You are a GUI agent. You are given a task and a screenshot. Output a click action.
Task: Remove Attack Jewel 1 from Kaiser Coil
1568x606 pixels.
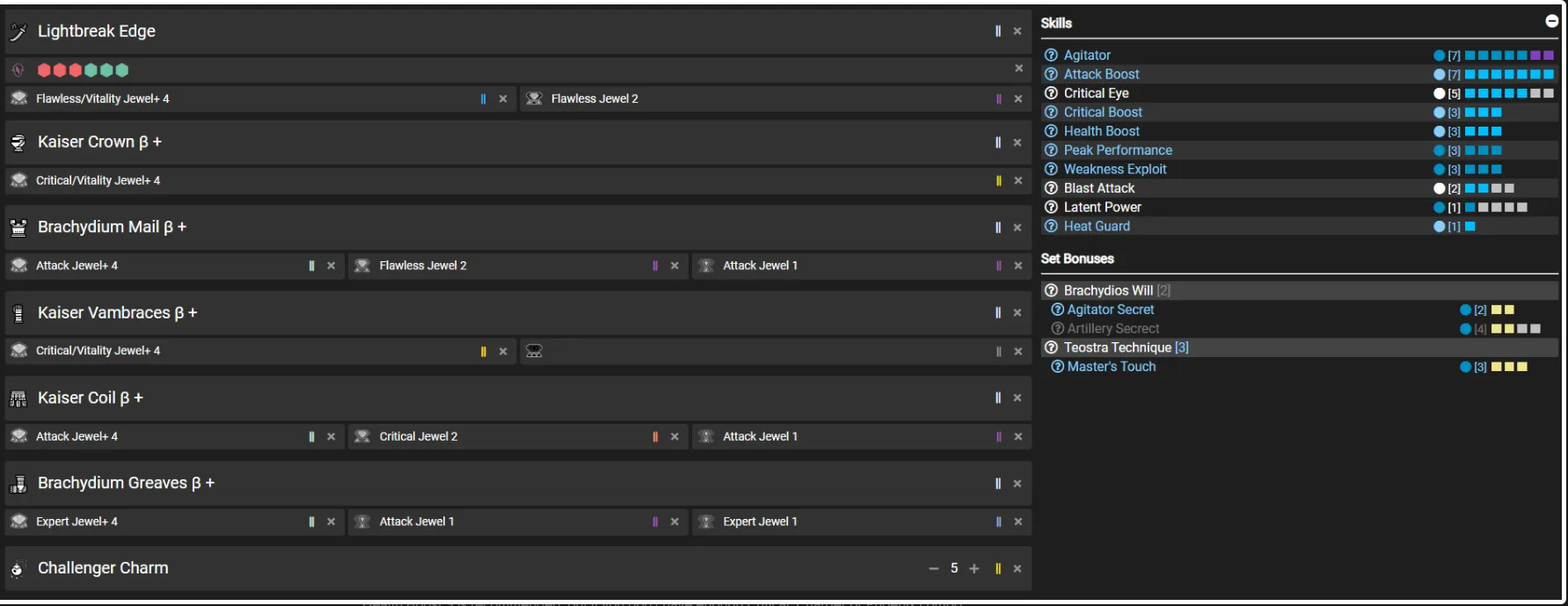click(1018, 436)
